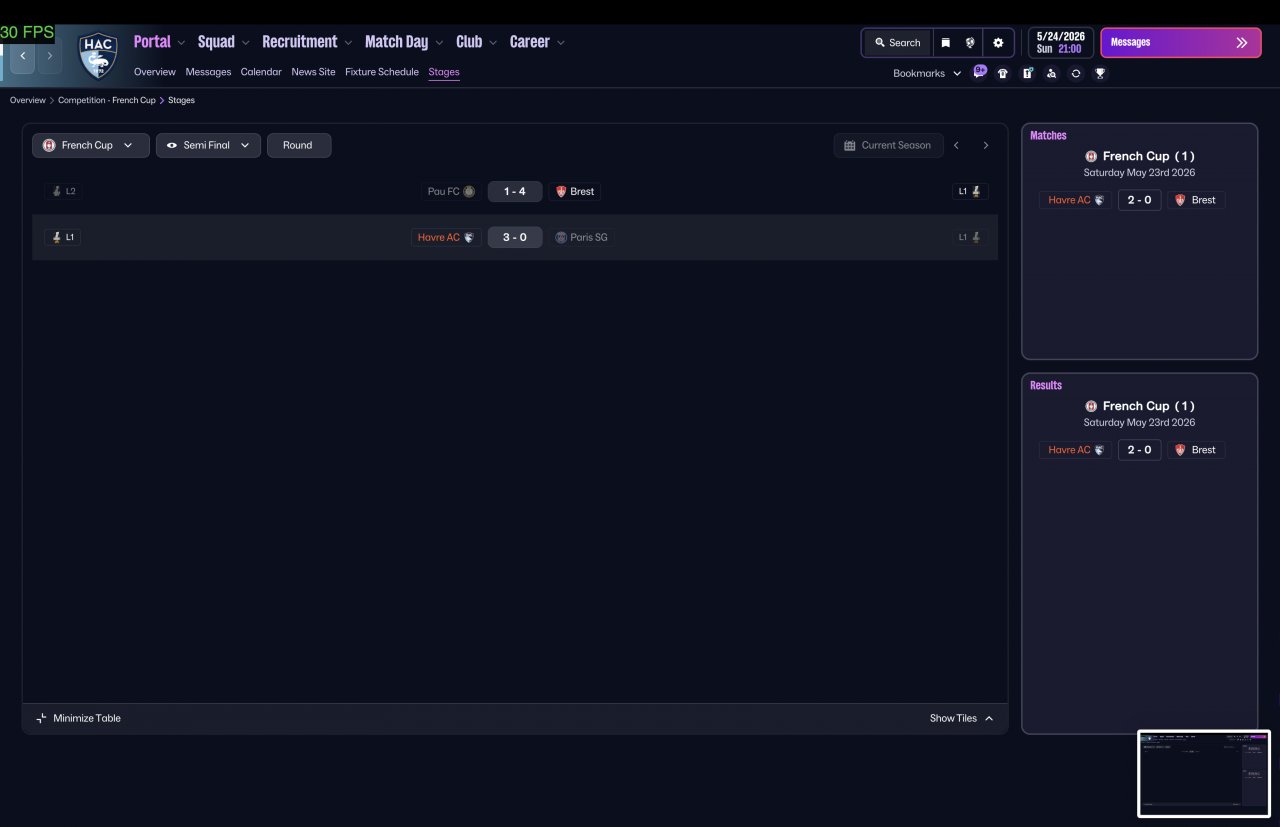Click Brest's badge in the Matches panel
This screenshot has width=1280, height=827.
click(1180, 200)
